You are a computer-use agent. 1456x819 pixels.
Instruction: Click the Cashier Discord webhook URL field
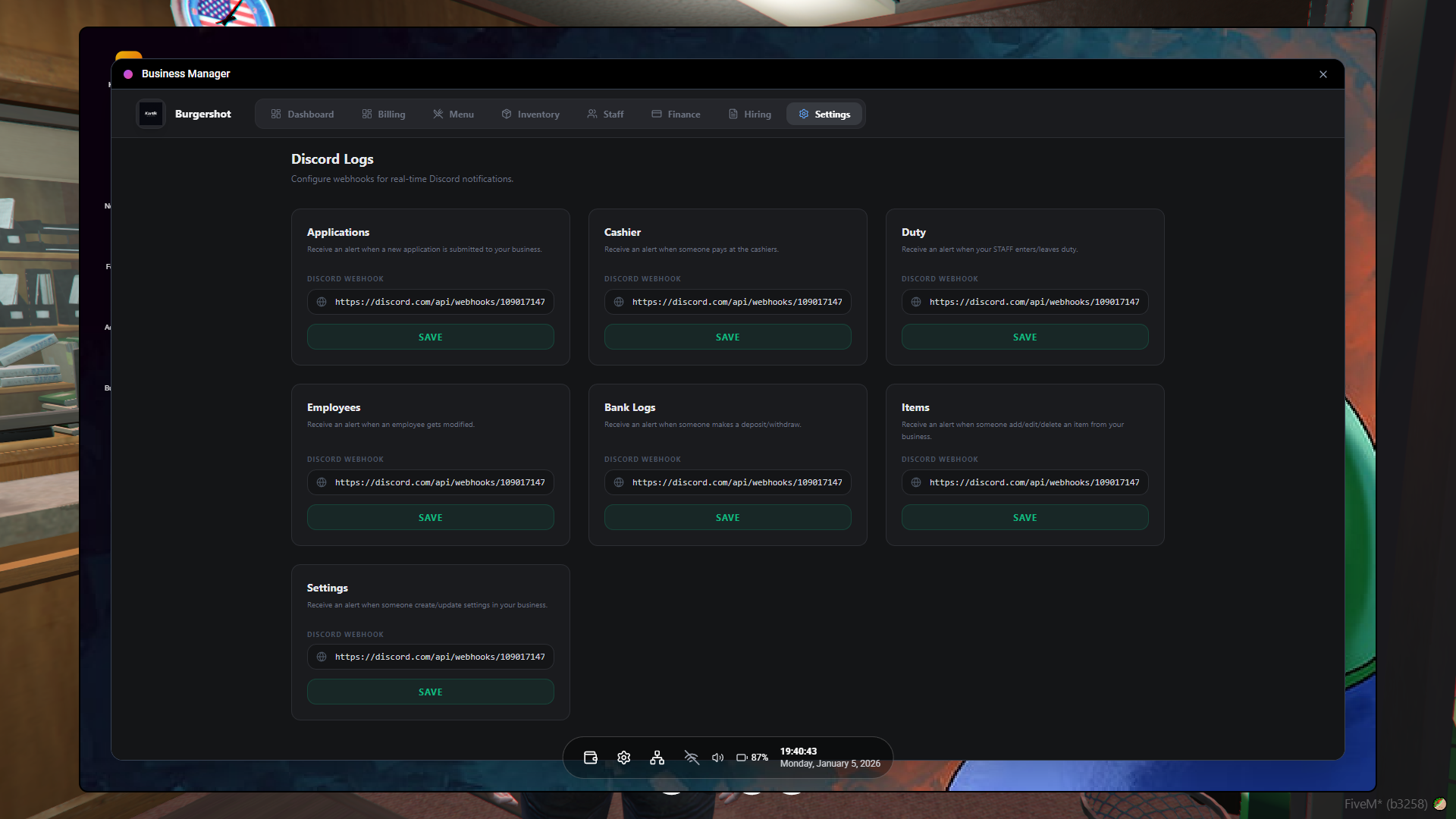727,302
